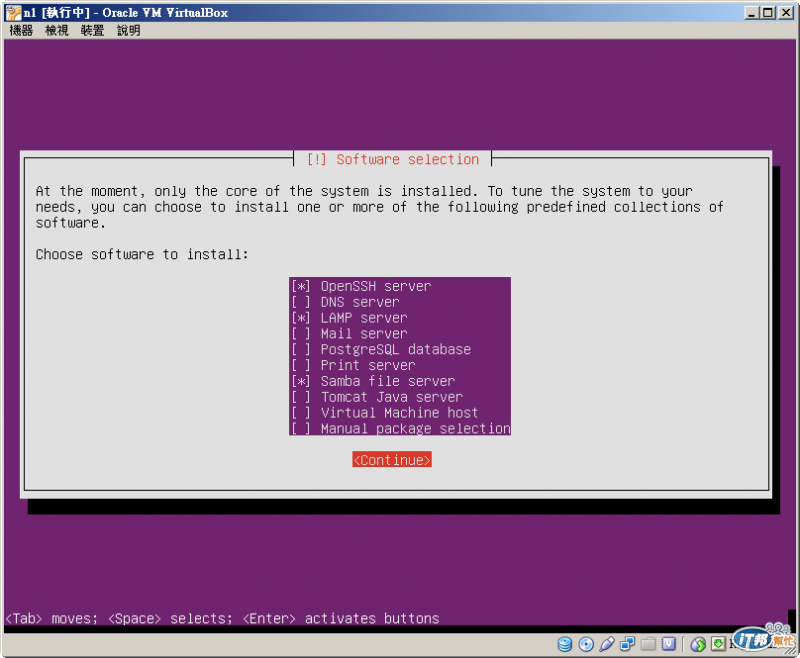Viewport: 800px width, 658px height.
Task: Click the 'OpenSSH server' label text
Action: (376, 286)
